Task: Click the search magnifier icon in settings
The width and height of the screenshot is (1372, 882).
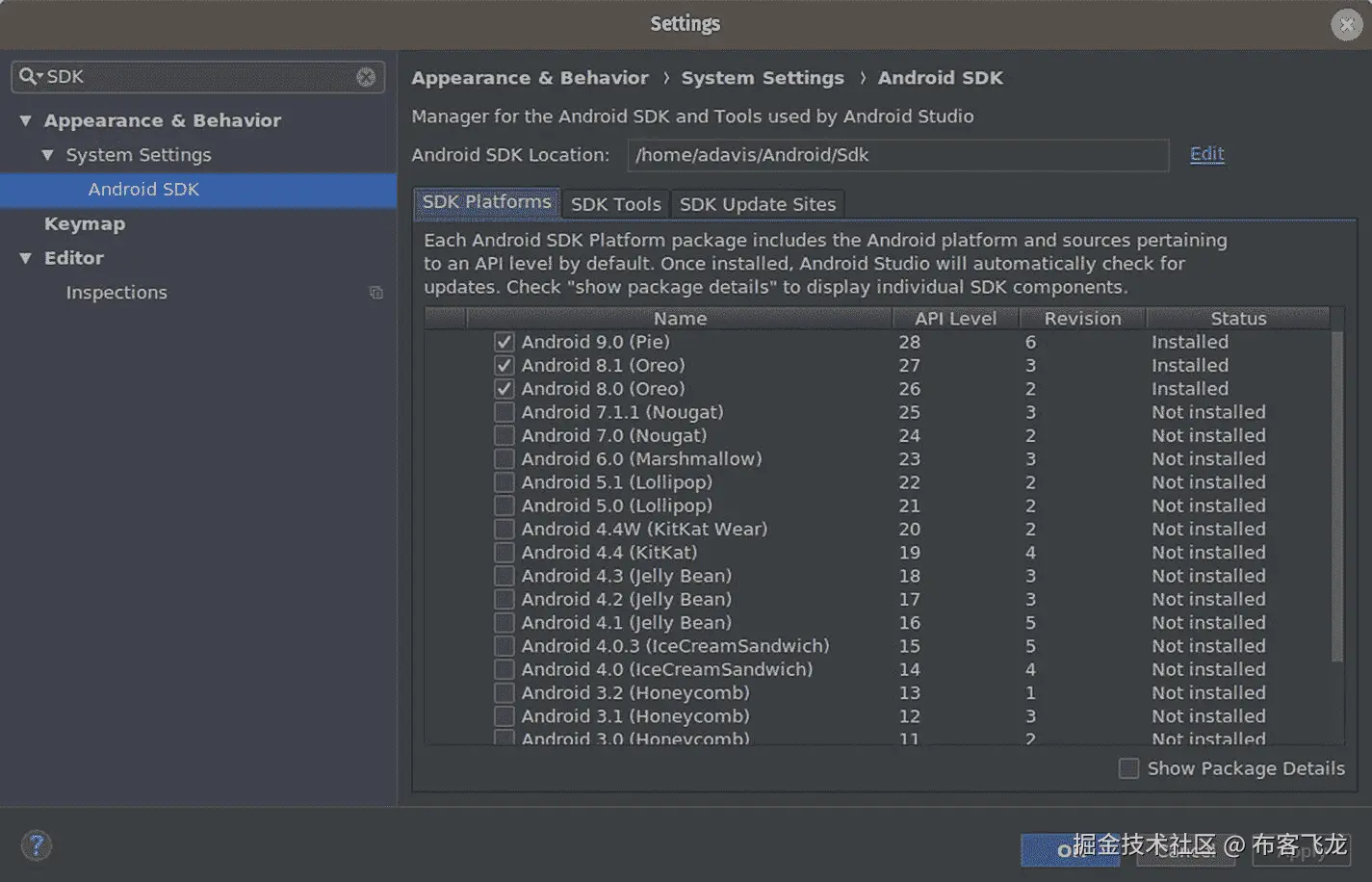Action: (29, 76)
